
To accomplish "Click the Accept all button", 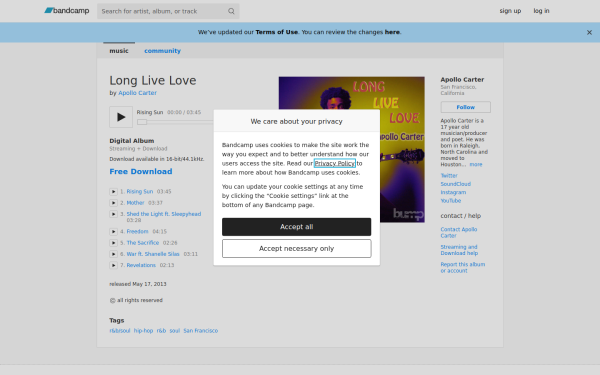I will 297,227.
